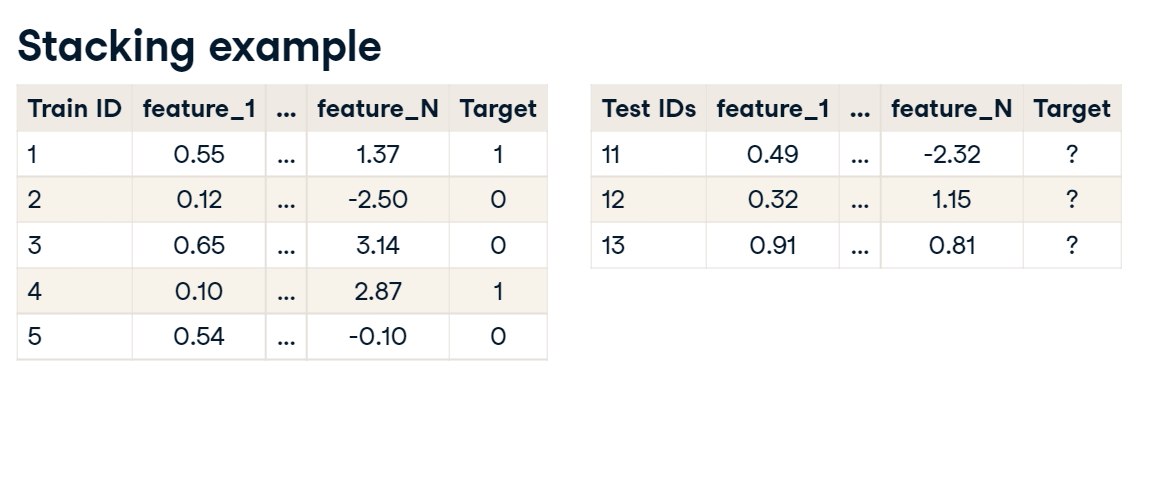Image resolution: width=1173 pixels, height=504 pixels.
Task: Select test feature_N value 1.15
Action: tap(952, 200)
